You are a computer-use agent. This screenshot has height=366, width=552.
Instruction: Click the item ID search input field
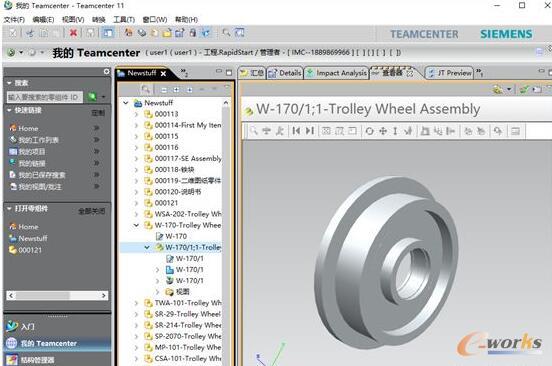(x=45, y=97)
